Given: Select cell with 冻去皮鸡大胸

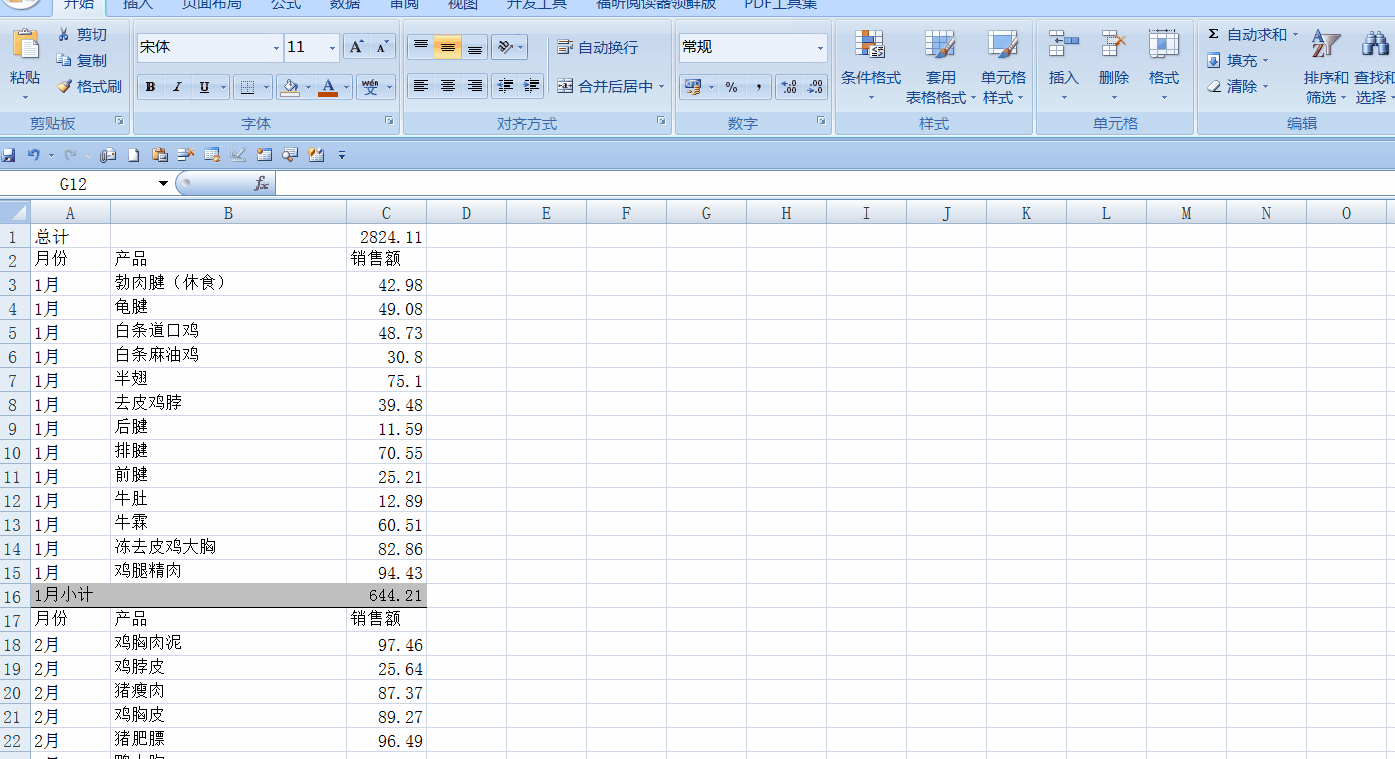Looking at the screenshot, I should (228, 548).
